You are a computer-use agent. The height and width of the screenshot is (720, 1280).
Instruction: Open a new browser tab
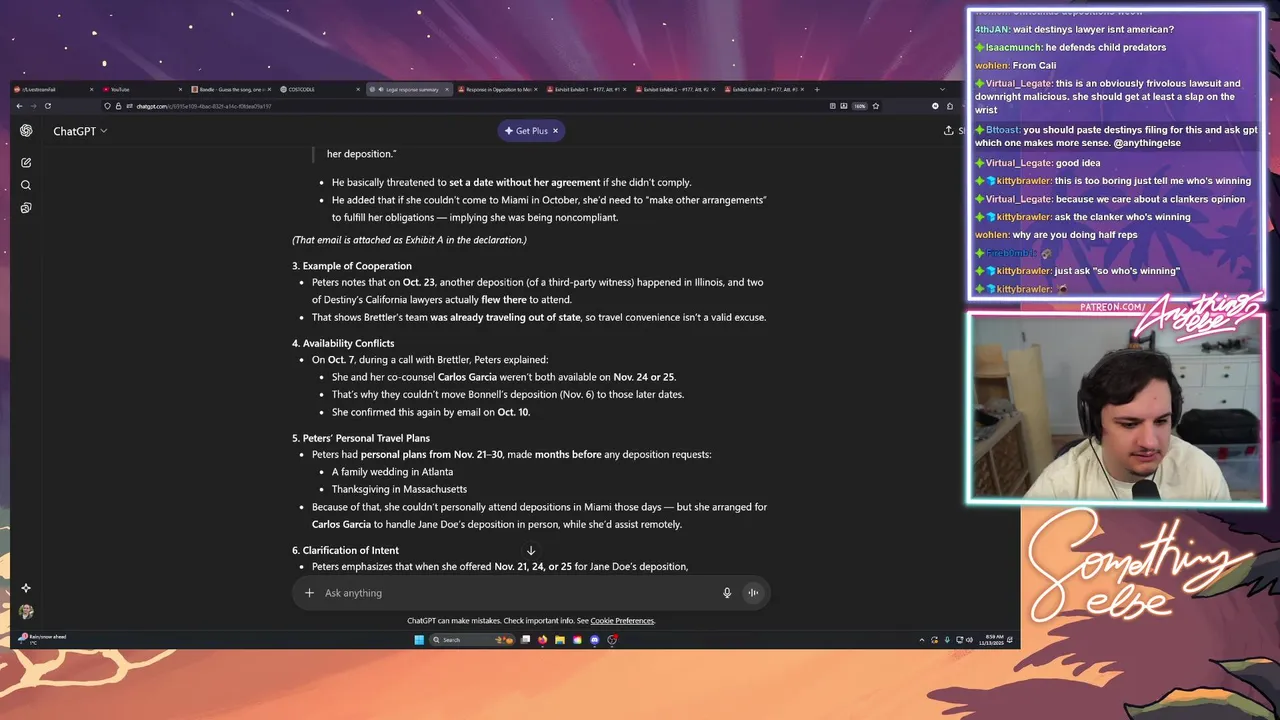(x=816, y=89)
